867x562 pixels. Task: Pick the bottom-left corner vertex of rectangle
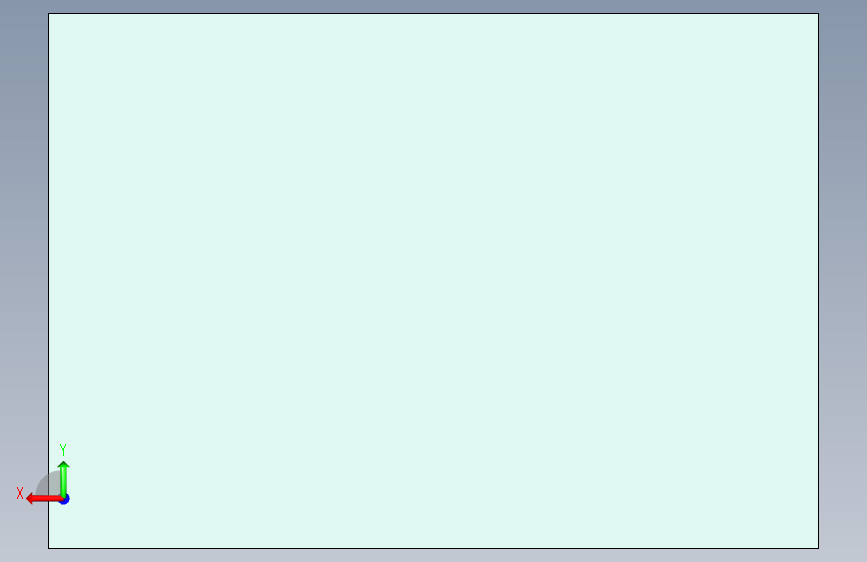pyautogui.click(x=49, y=548)
